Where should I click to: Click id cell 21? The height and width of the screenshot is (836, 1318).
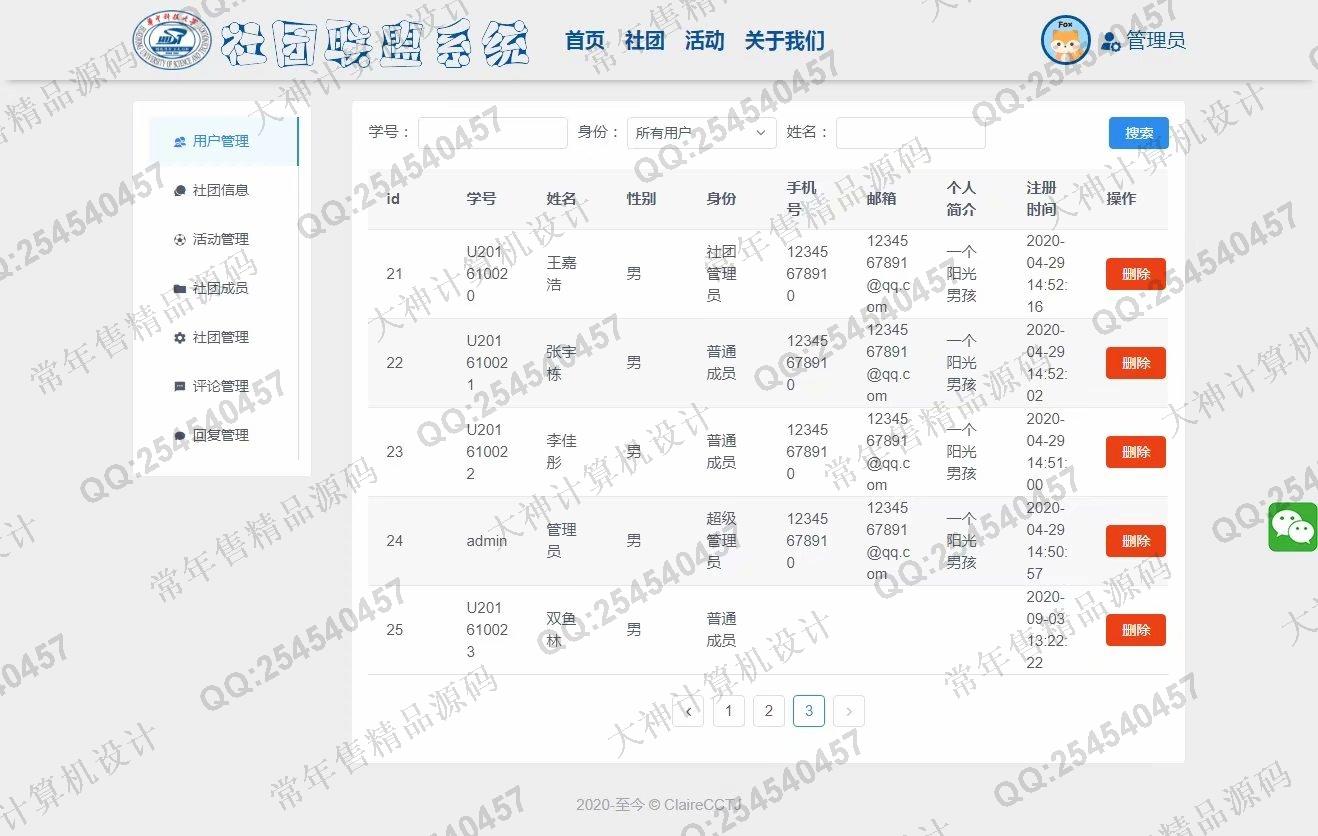click(x=394, y=274)
